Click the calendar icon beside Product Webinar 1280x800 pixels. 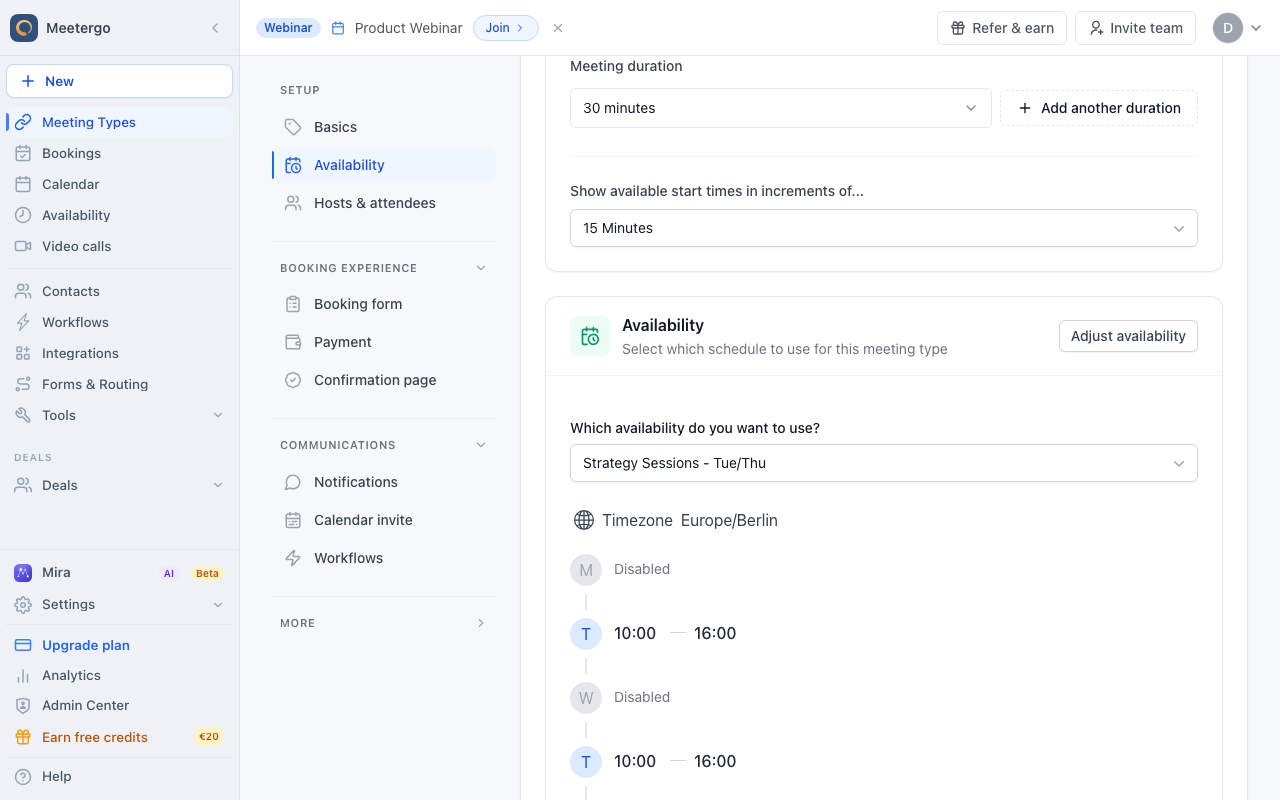pyautogui.click(x=338, y=28)
